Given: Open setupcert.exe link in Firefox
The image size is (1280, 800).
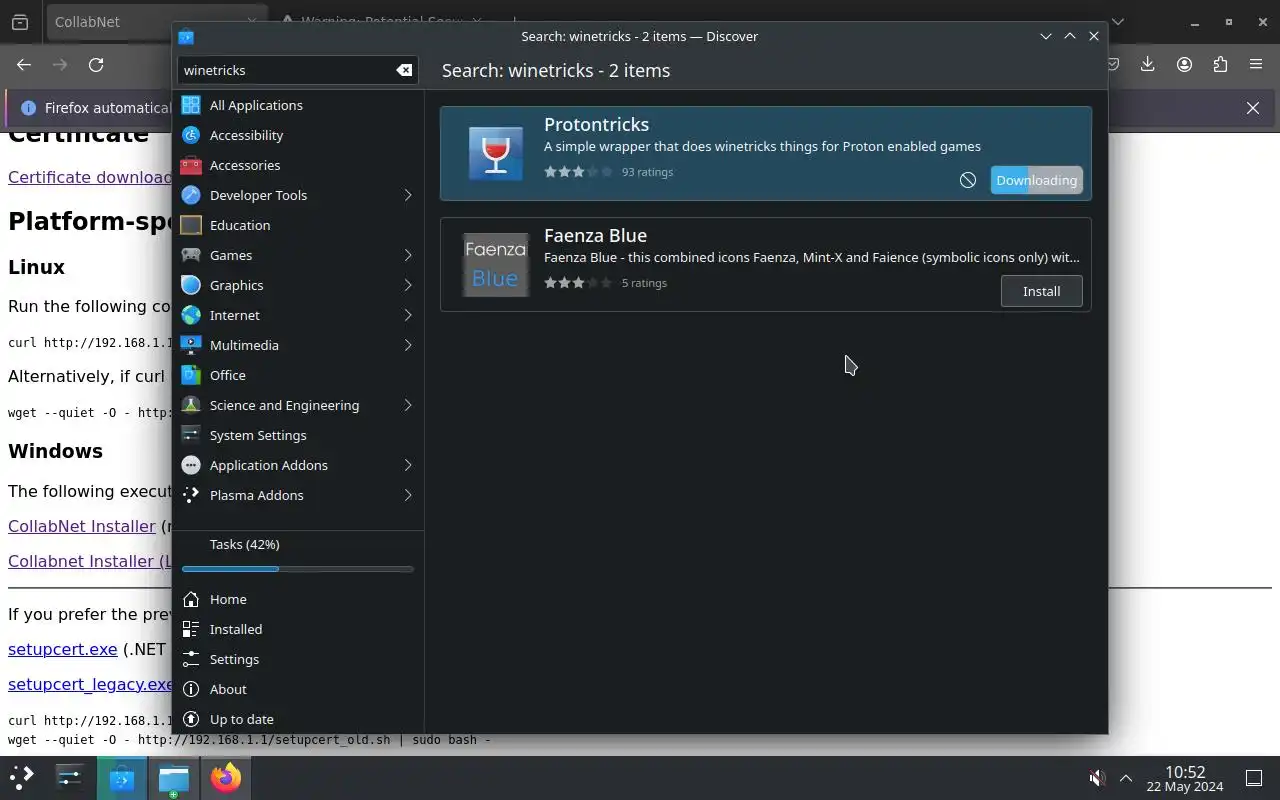Looking at the screenshot, I should point(63,649).
